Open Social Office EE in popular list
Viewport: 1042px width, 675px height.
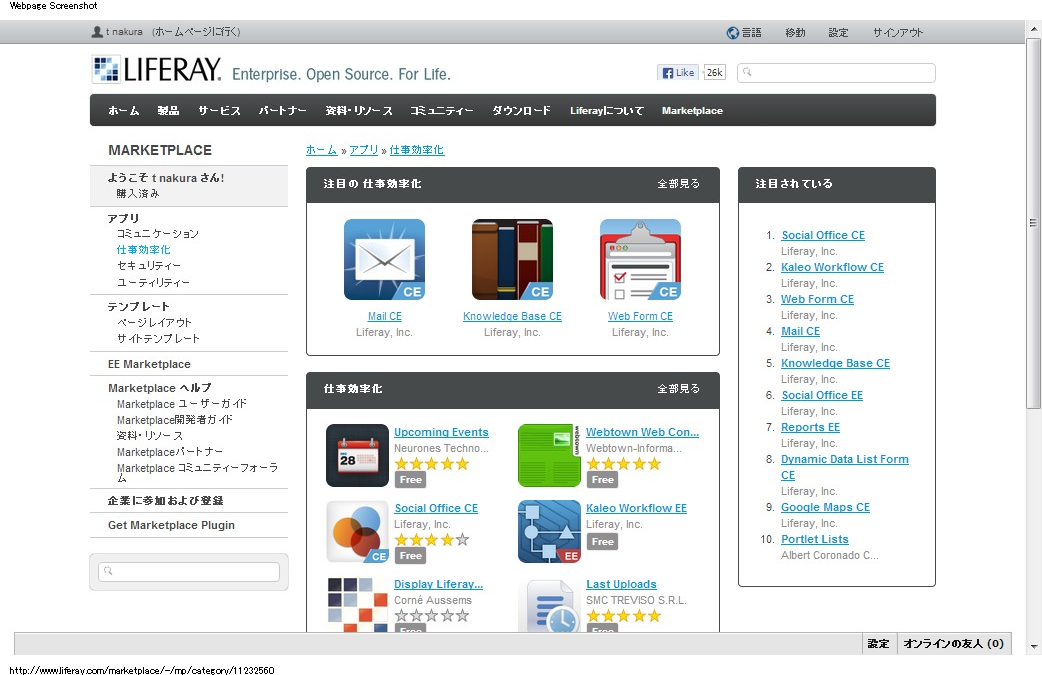pos(821,395)
